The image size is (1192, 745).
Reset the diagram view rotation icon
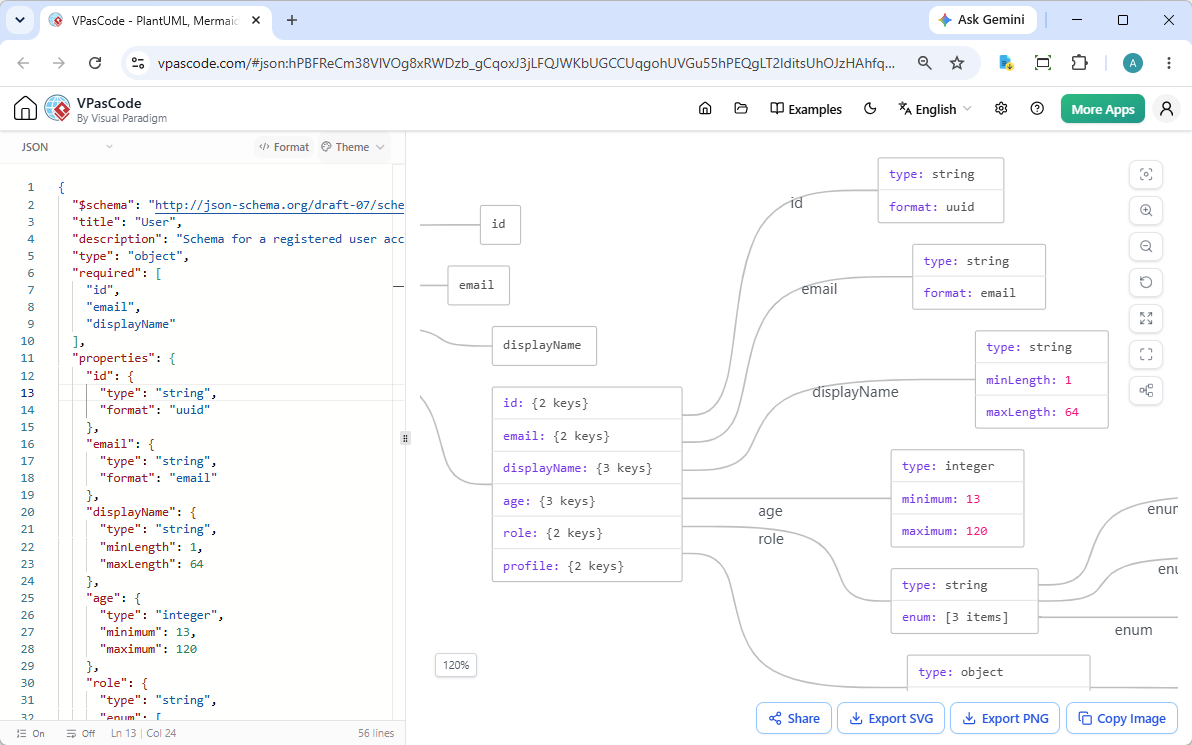point(1146,282)
